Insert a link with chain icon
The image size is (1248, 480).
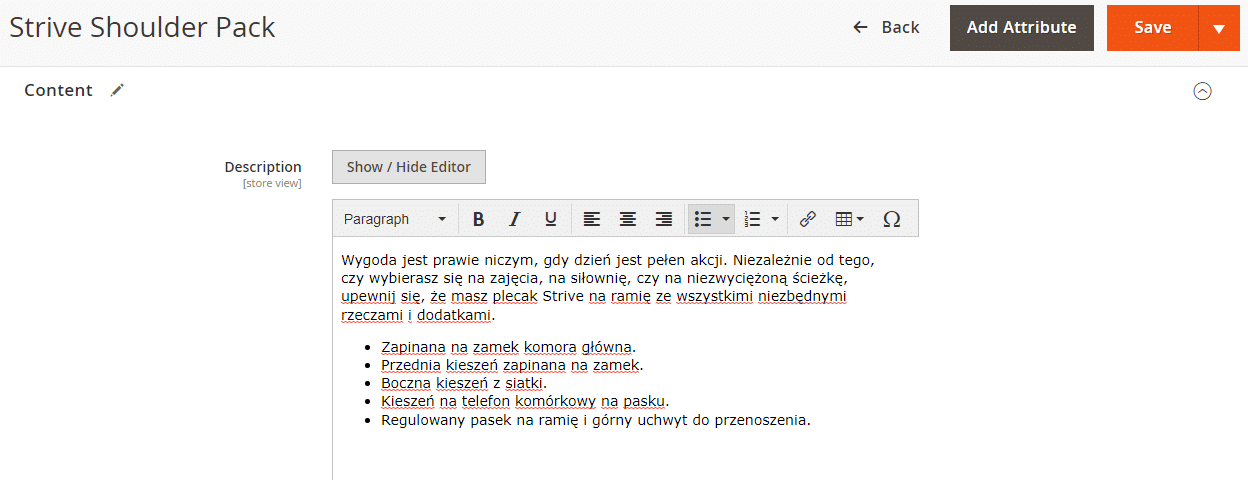pyautogui.click(x=808, y=219)
